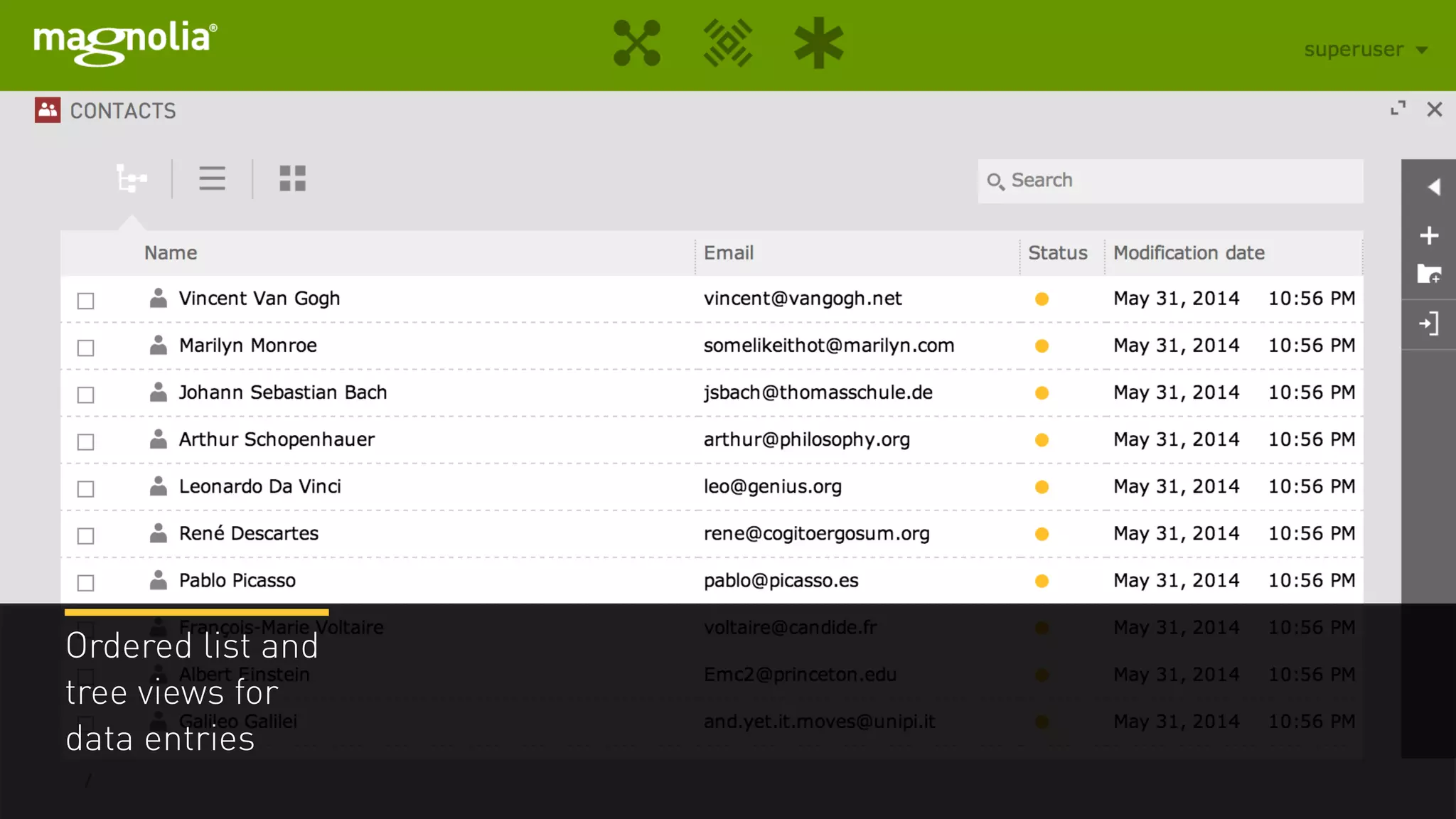This screenshot has height=819, width=1456.
Task: Switch to tree view
Action: pyautogui.click(x=132, y=178)
